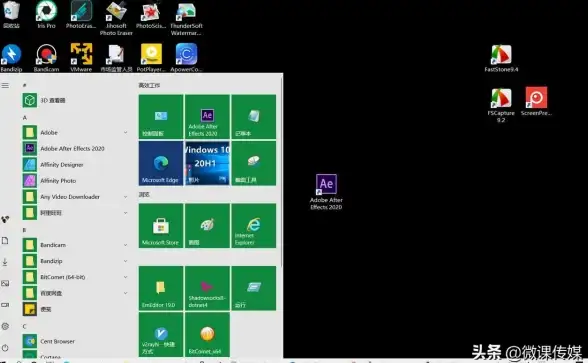Viewport: 588px width, 363px height.
Task: Select the ApowerCompress desktop icon
Action: 186,58
